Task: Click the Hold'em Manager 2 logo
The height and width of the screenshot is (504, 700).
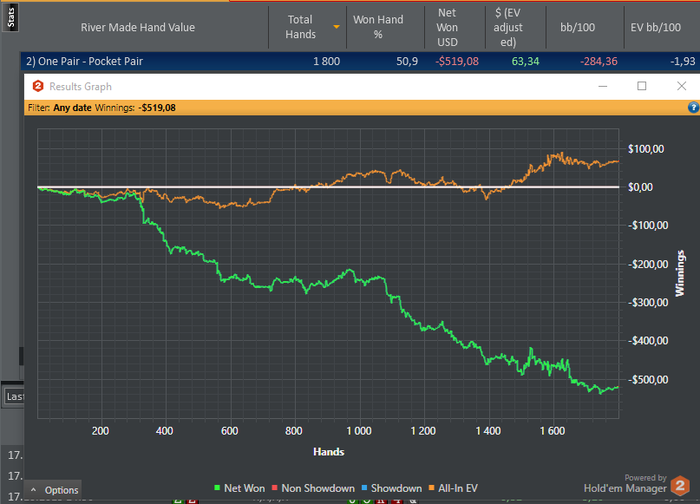Action: tap(680, 486)
